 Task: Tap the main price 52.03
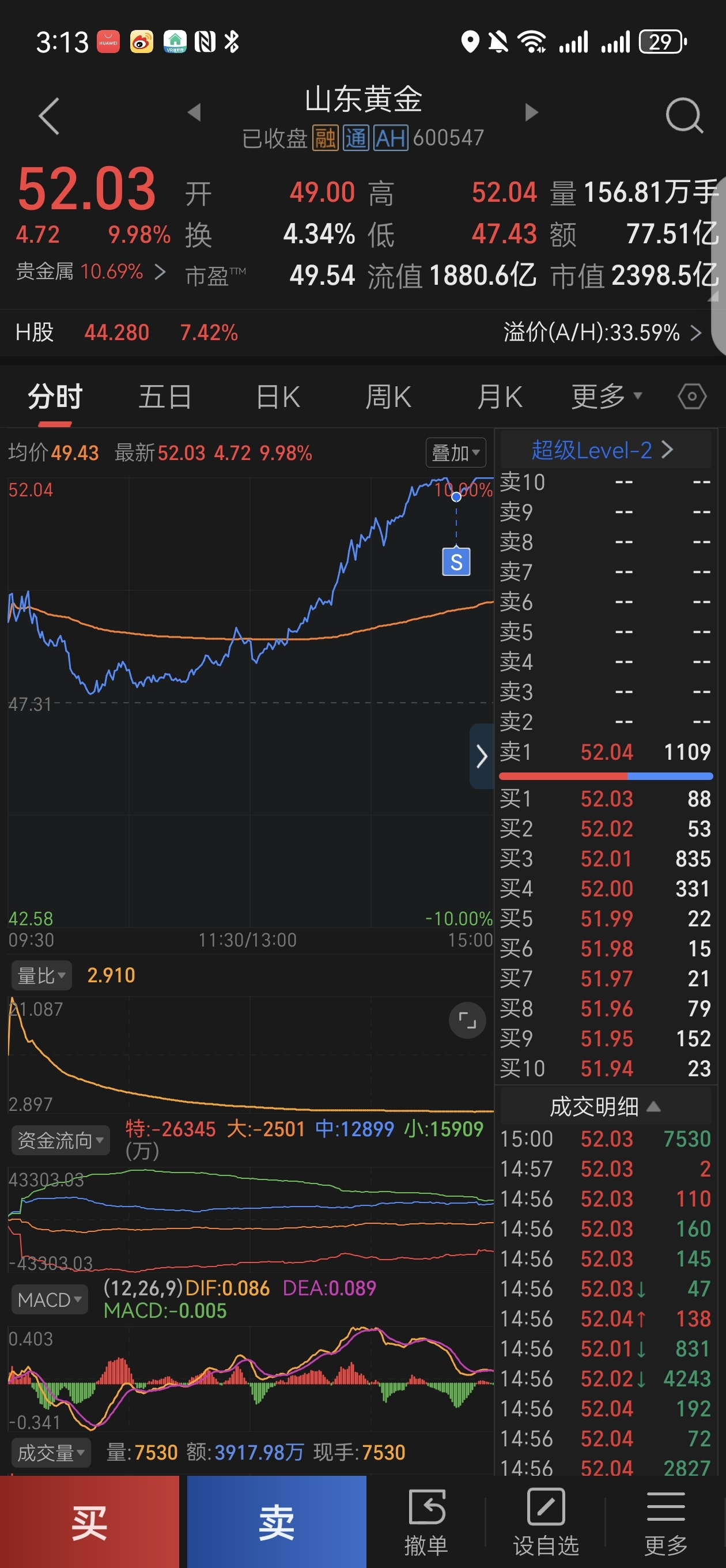click(x=86, y=189)
